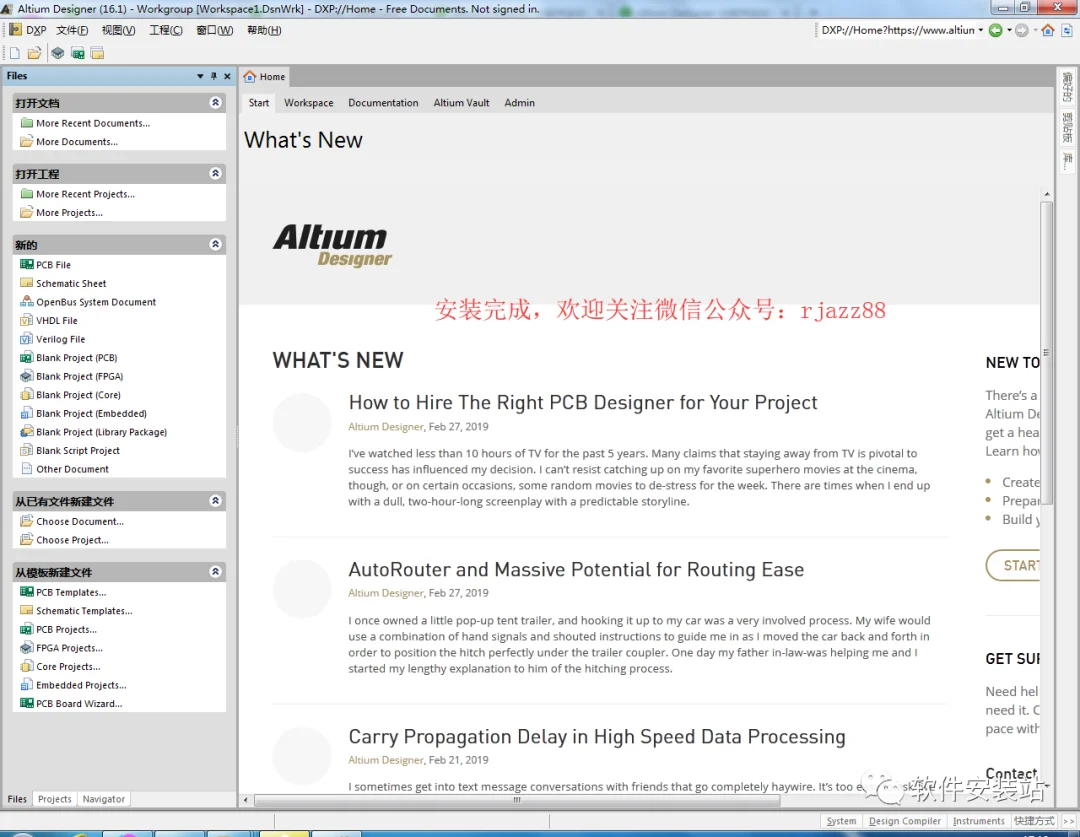This screenshot has height=837, width=1080.
Task: Collapse the 打开工程 section
Action: pos(216,174)
